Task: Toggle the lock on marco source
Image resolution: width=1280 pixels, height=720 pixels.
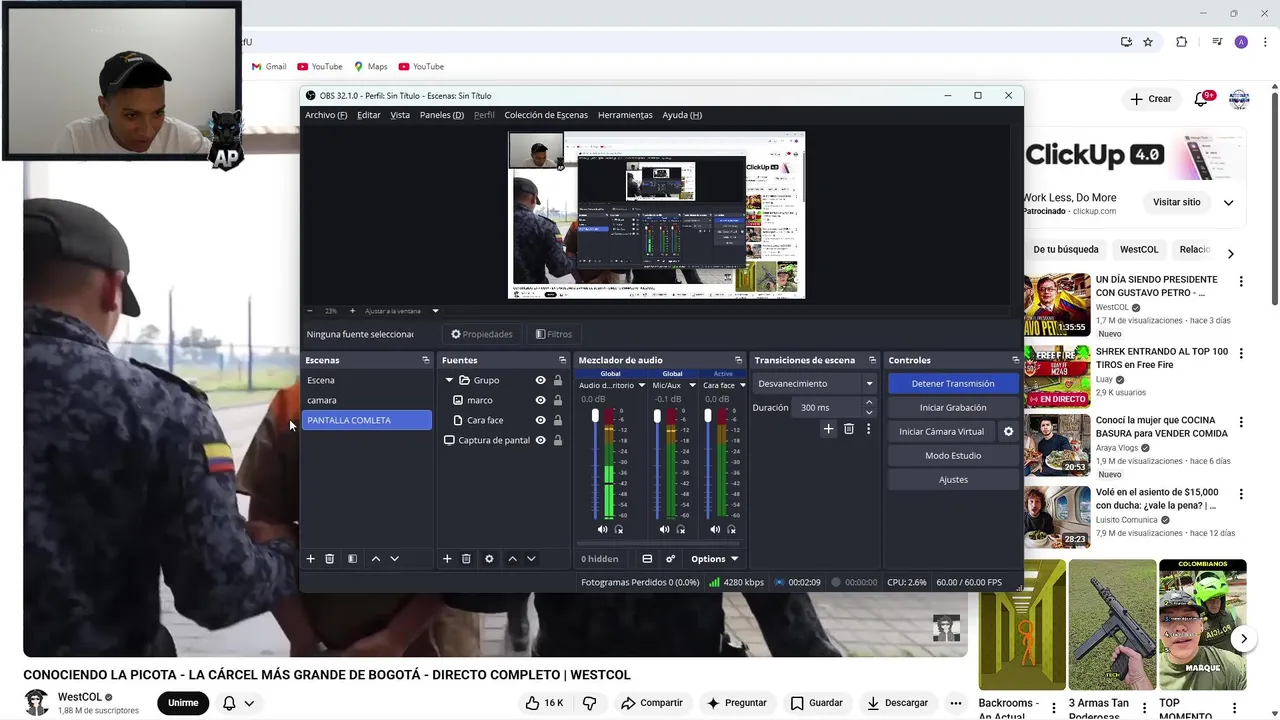Action: [558, 400]
